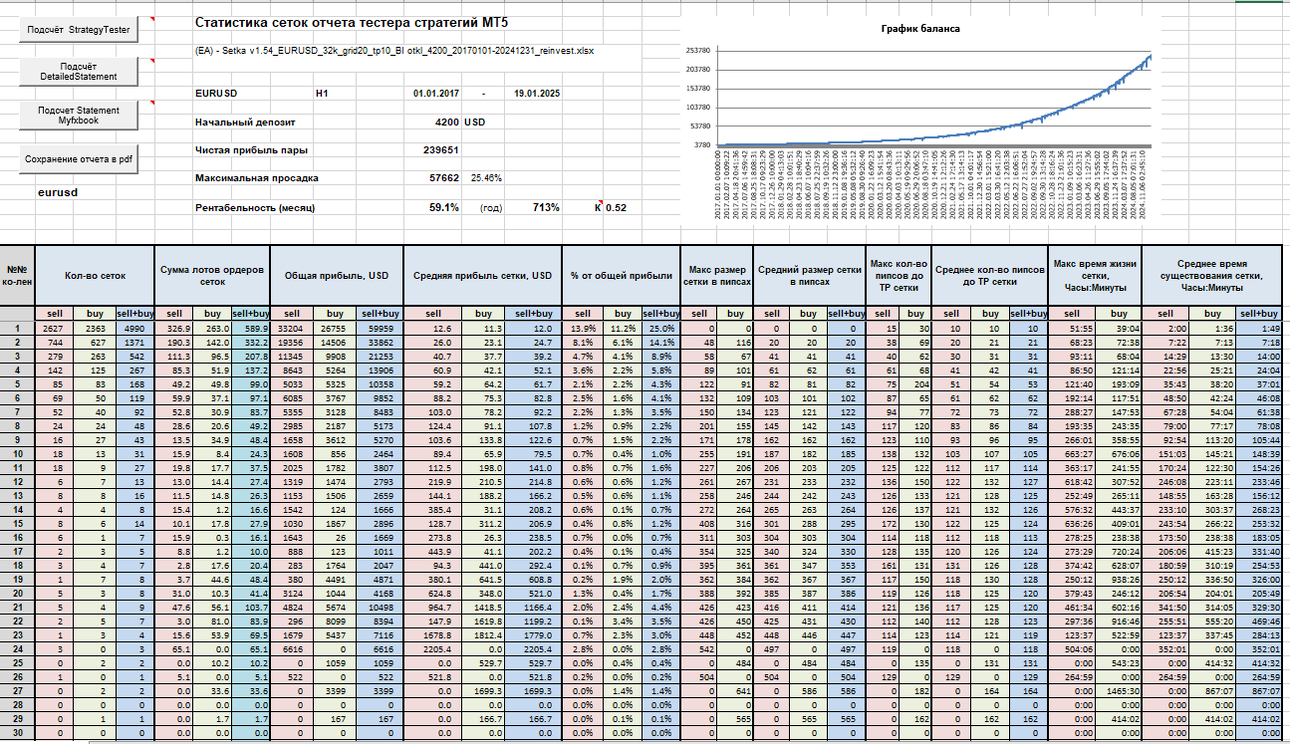Select the Рентабельность (месяц) label
The width and height of the screenshot is (1290, 744).
pos(255,207)
